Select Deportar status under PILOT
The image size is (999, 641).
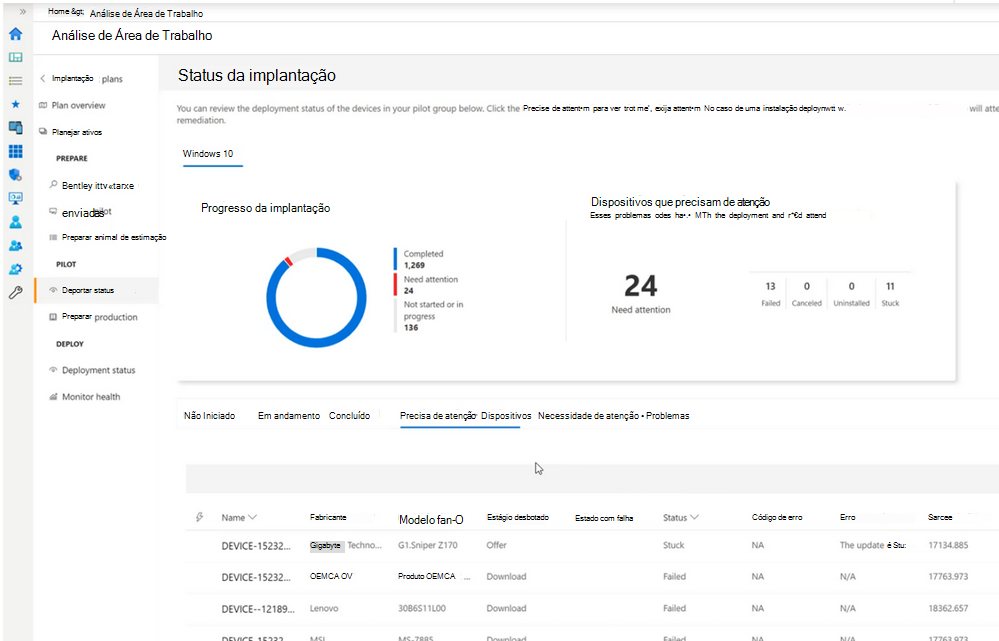[87, 290]
